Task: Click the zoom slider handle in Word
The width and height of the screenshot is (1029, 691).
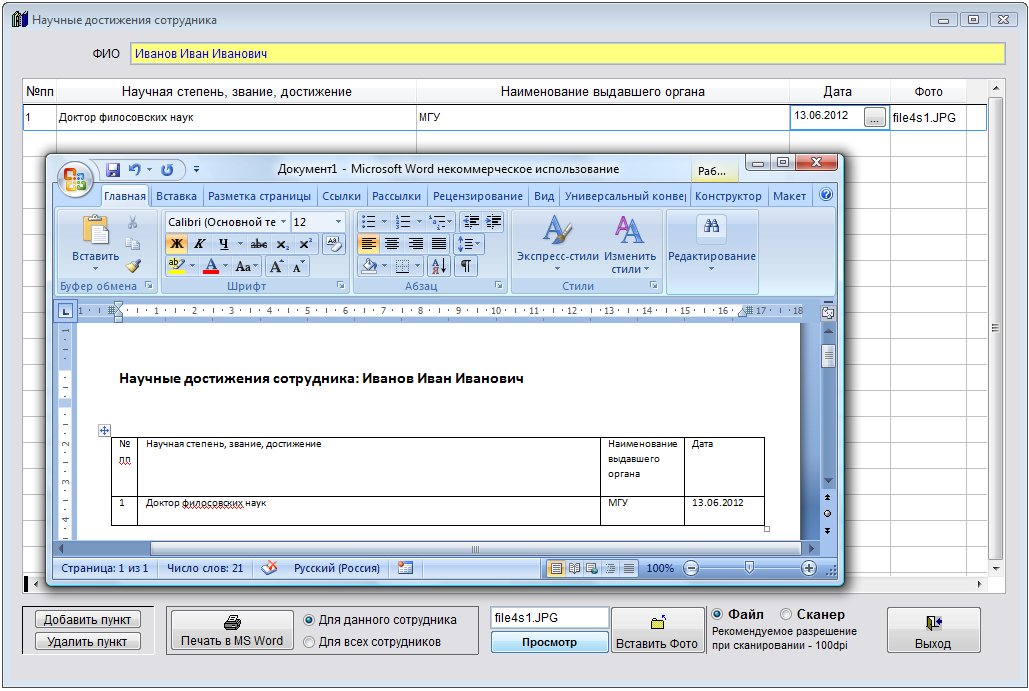Action: 749,568
